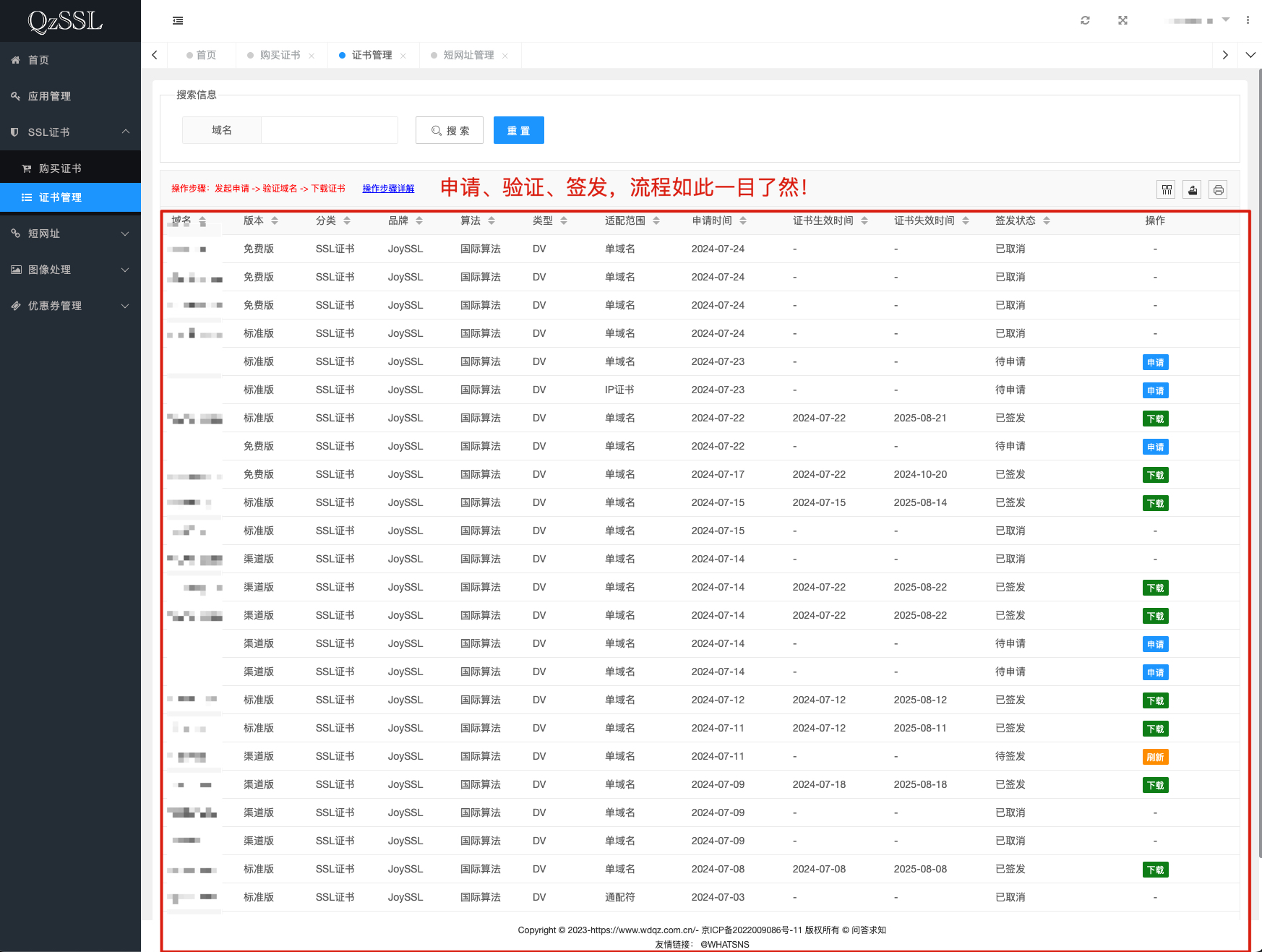Open the column filter icon above the table

(x=1167, y=190)
